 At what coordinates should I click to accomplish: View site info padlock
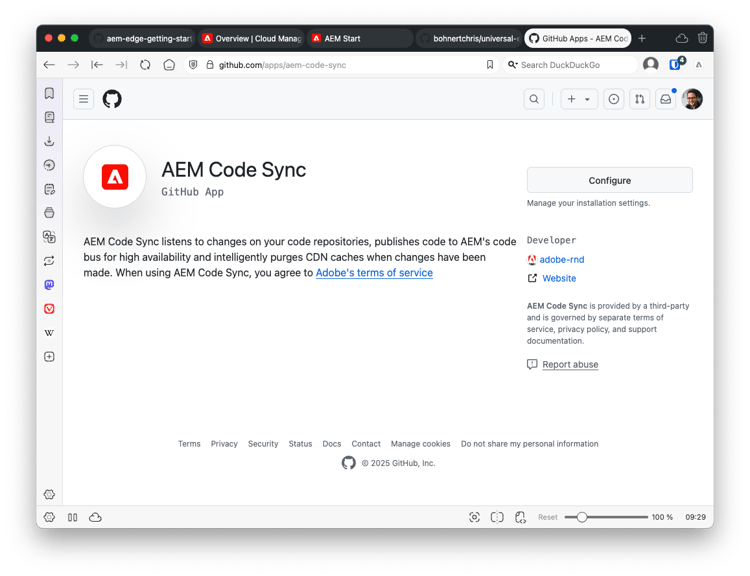coord(210,65)
